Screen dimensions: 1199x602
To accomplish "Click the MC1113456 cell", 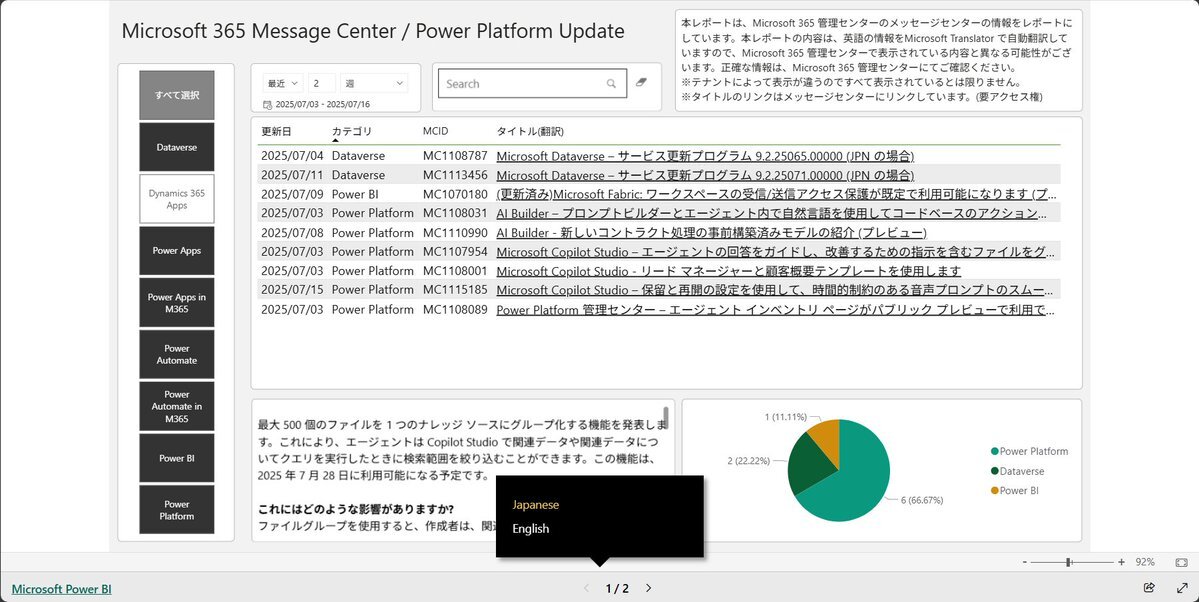I will point(455,175).
